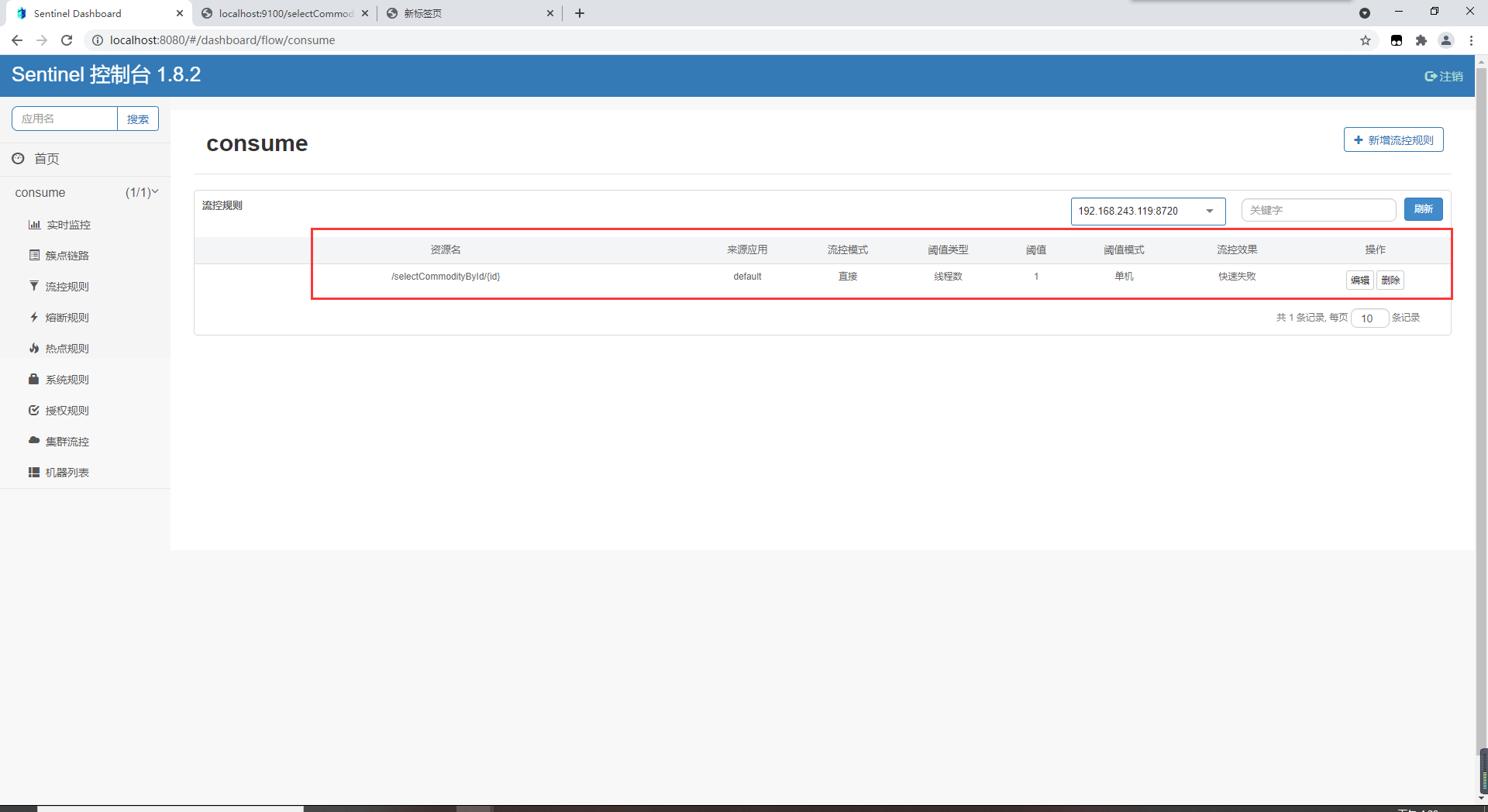This screenshot has width=1488, height=812.
Task: Click 新增流控规则 button
Action: pyautogui.click(x=1393, y=139)
